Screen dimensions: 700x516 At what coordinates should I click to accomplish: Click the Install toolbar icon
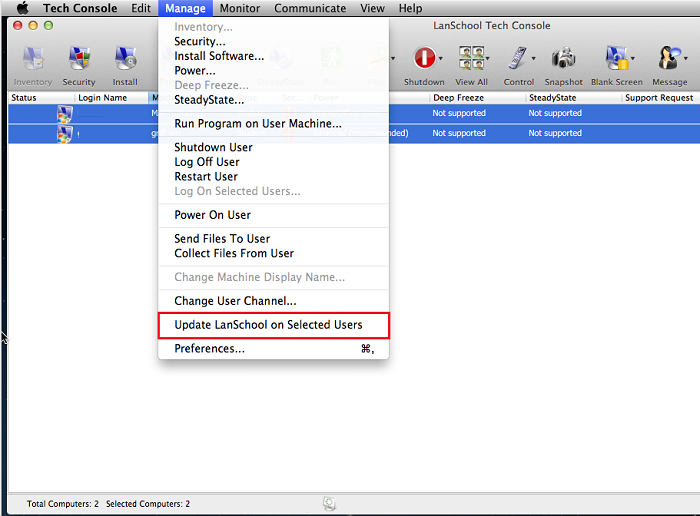125,59
